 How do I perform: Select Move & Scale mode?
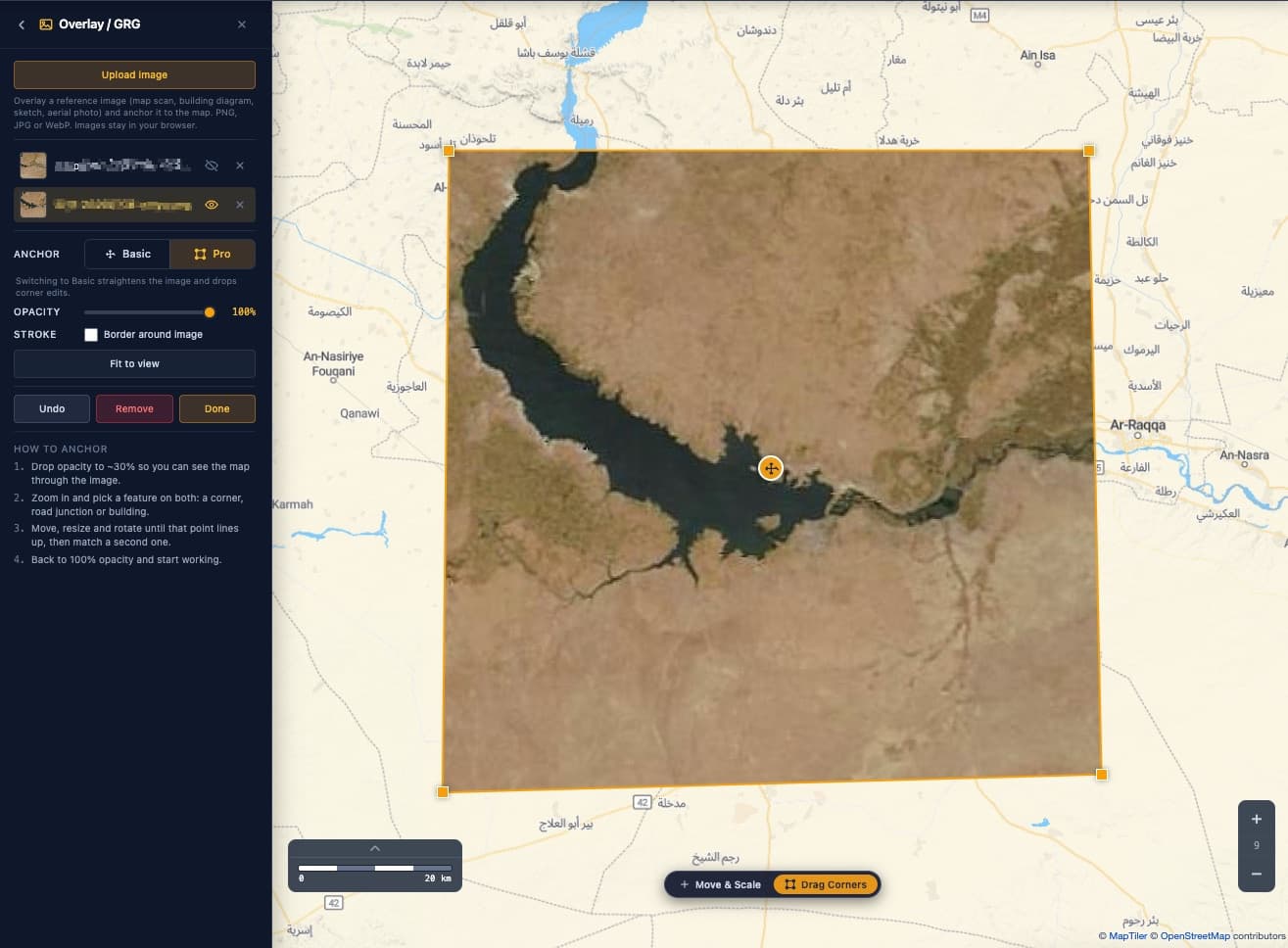[720, 884]
